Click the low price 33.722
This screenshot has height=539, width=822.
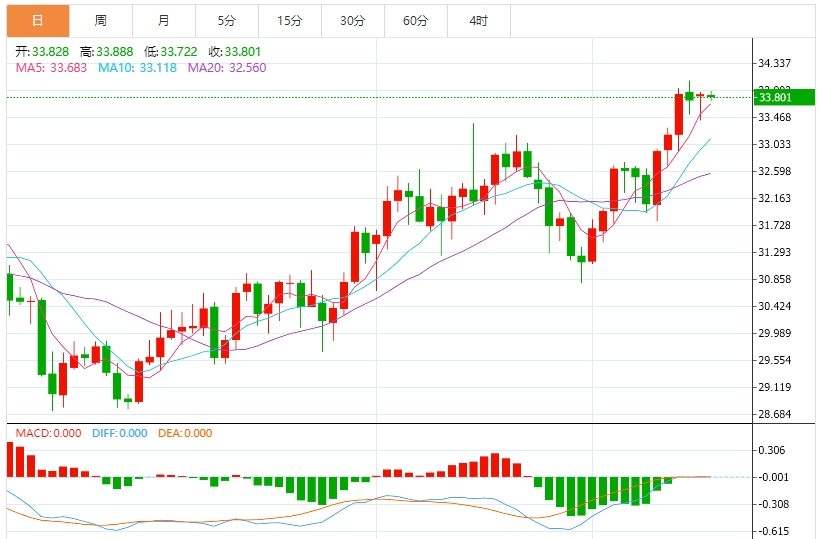[179, 52]
